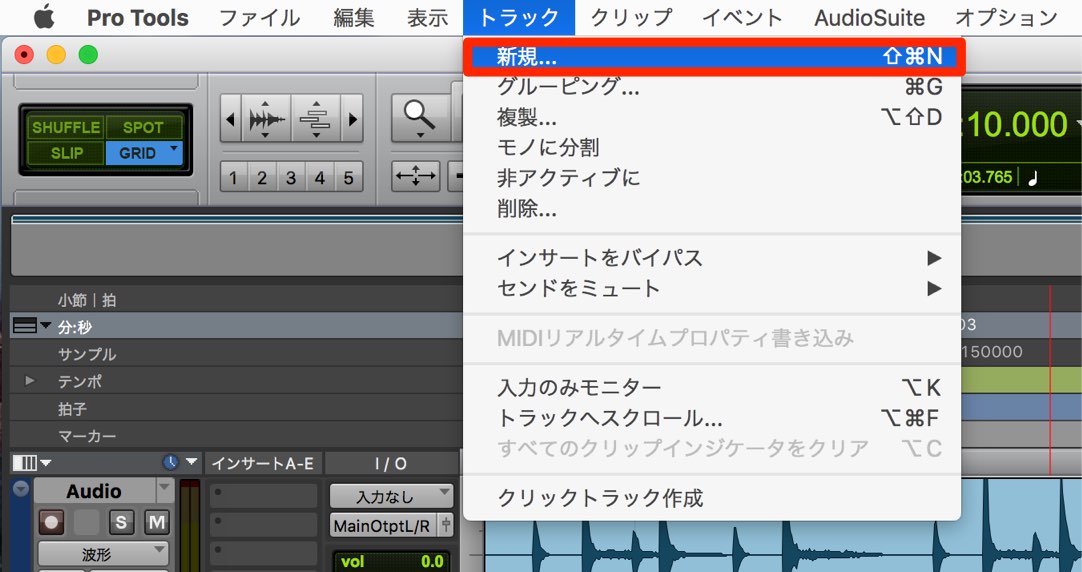This screenshot has width=1082, height=572.
Task: Select 入力のみモニター menu entry
Action: [x=712, y=388]
